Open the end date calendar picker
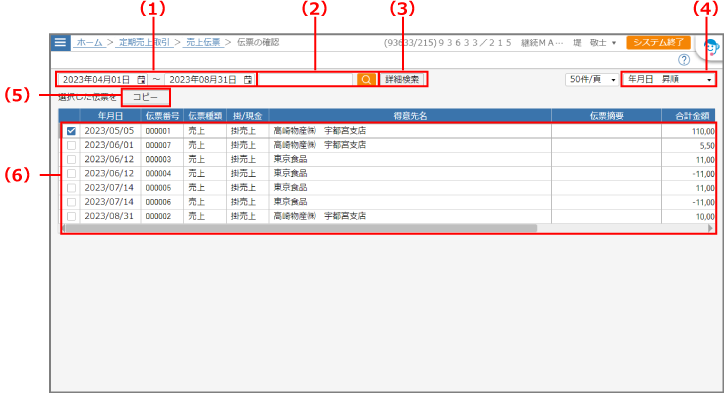 point(248,80)
